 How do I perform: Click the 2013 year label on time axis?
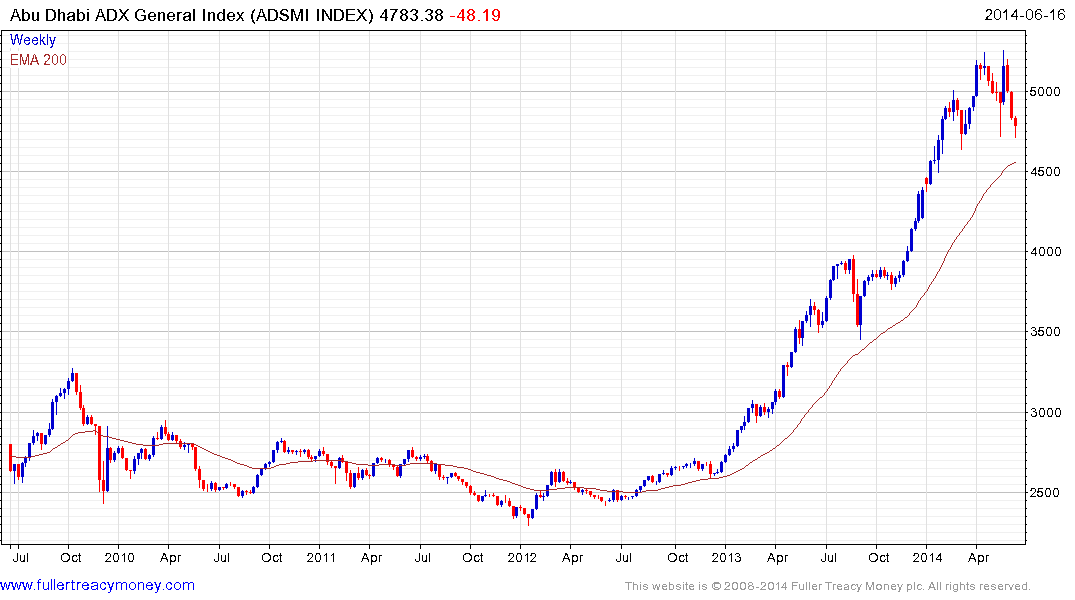pyautogui.click(x=726, y=557)
